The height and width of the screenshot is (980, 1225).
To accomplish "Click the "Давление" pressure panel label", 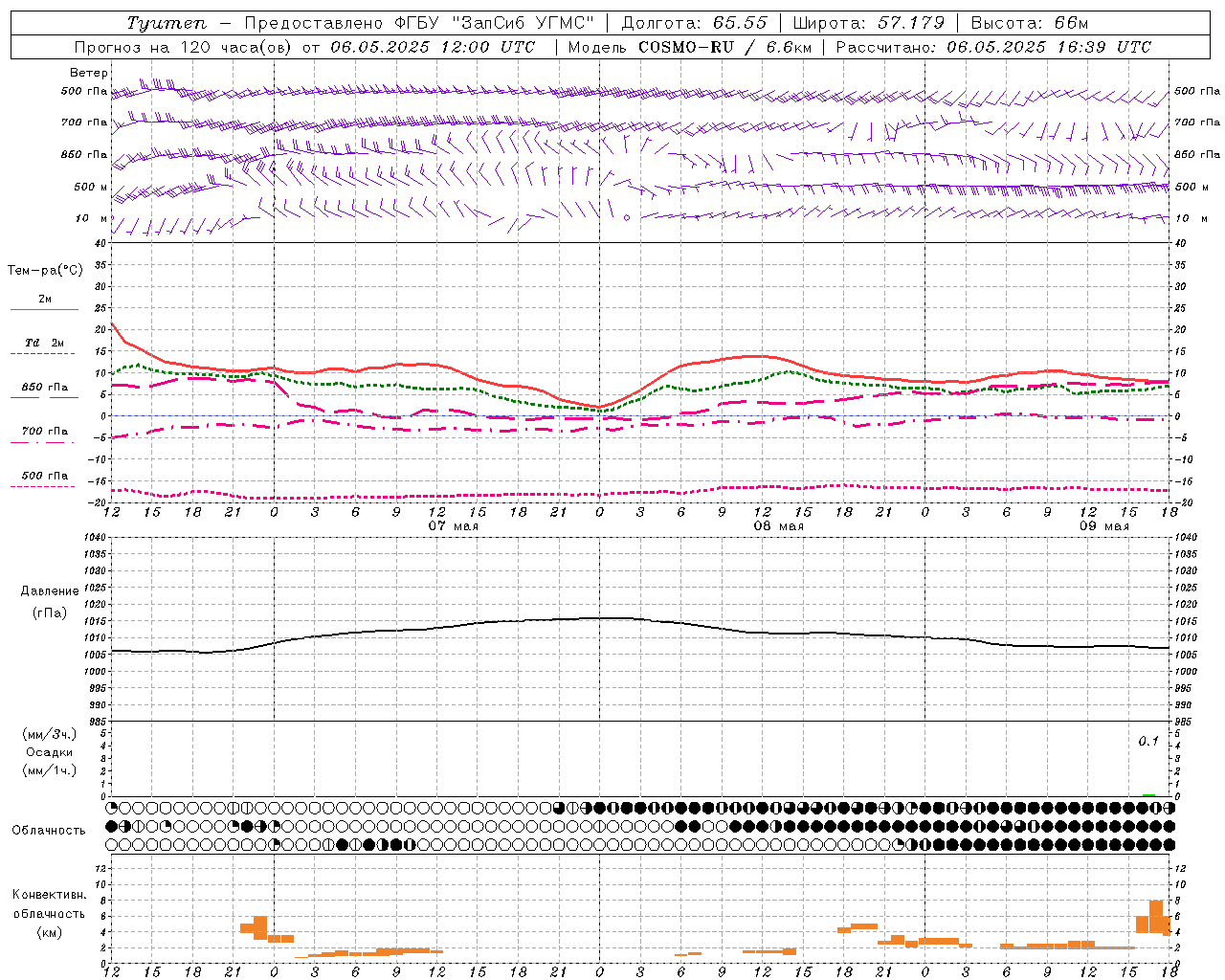I will [x=50, y=591].
